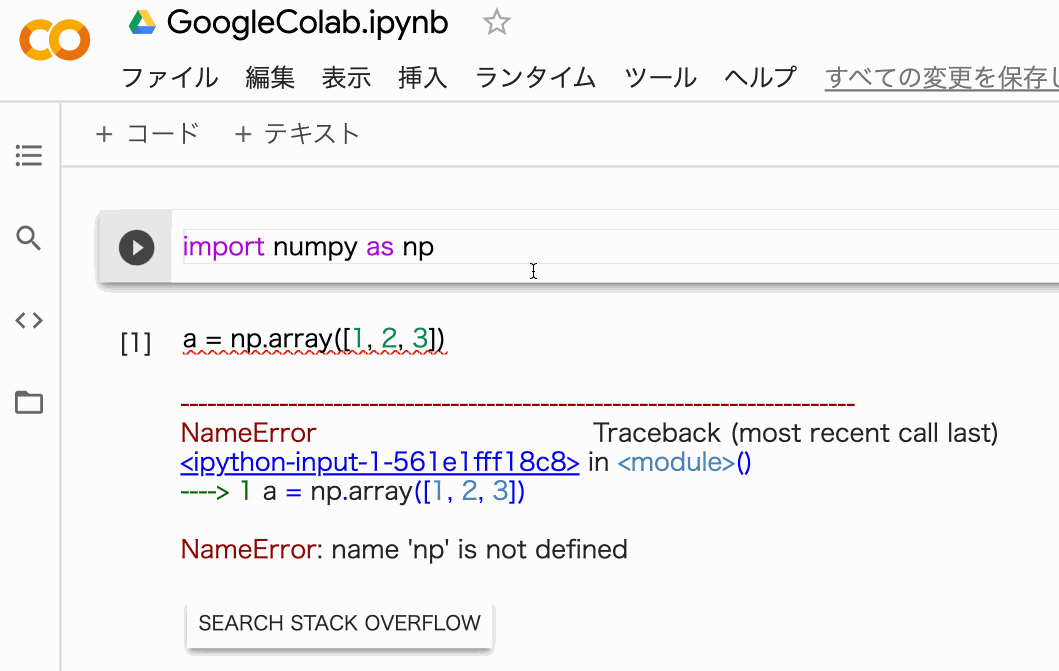1059x671 pixels.
Task: Star the GoogleColab.ipynb notebook
Action: tap(496, 23)
